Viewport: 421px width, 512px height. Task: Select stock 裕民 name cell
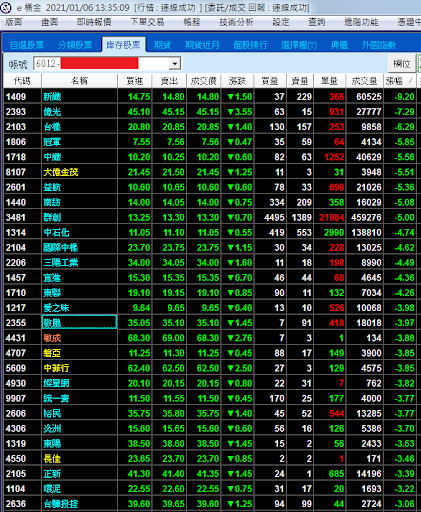pos(79,413)
